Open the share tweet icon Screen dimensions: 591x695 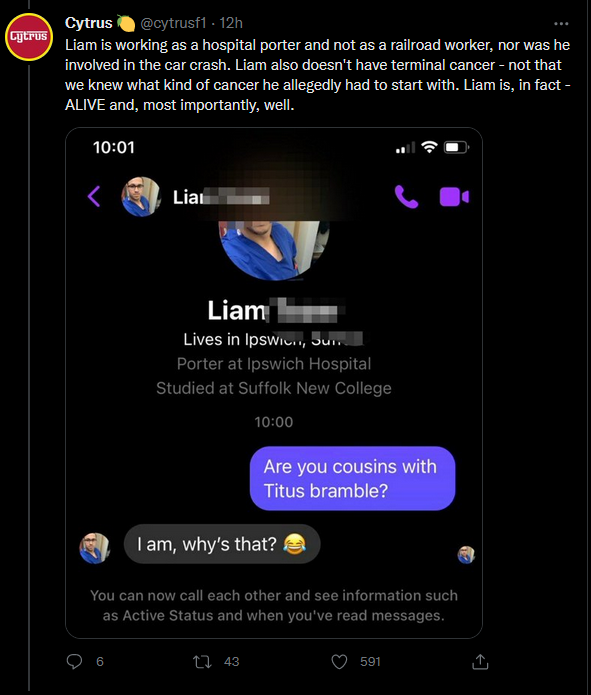(x=480, y=661)
